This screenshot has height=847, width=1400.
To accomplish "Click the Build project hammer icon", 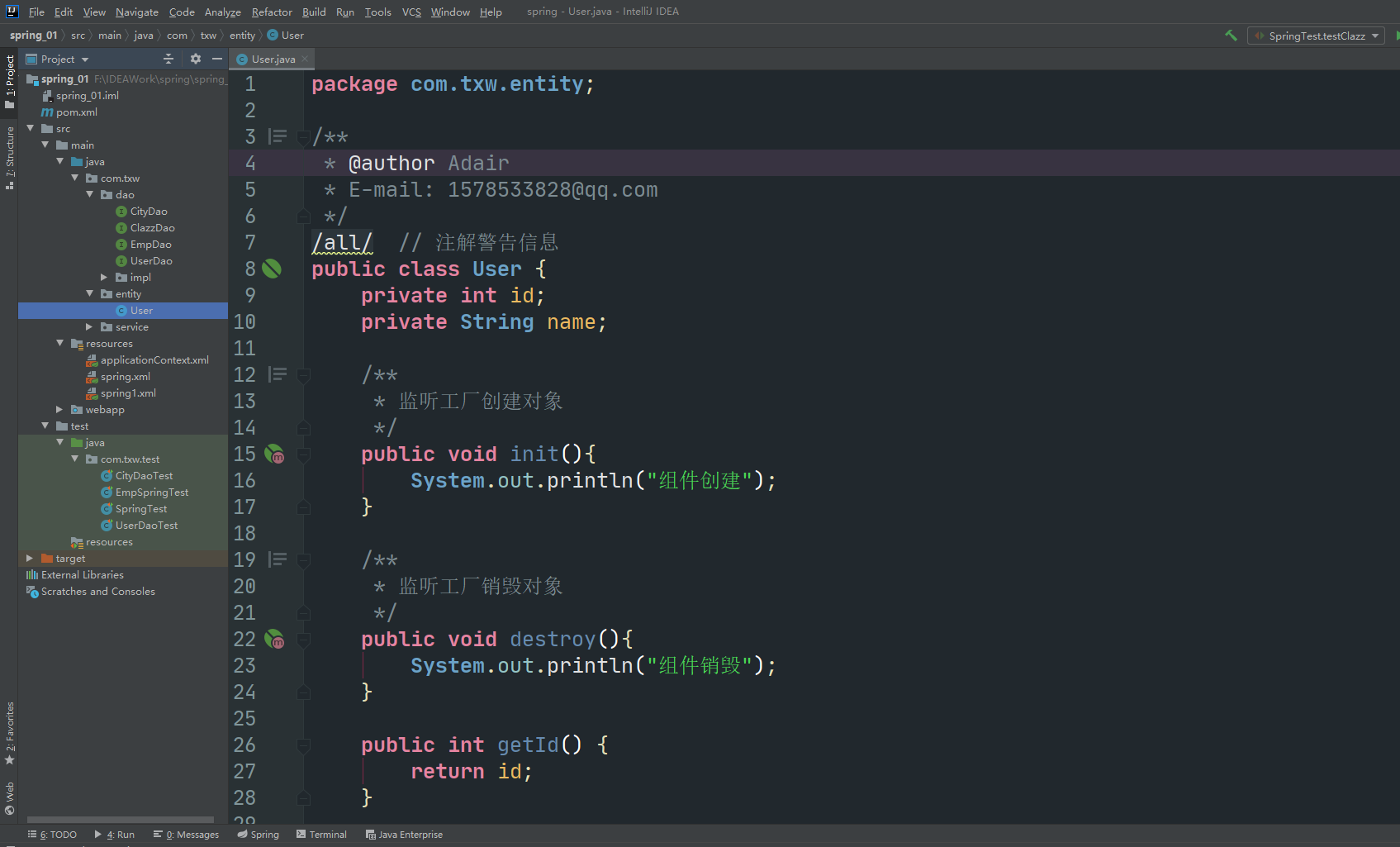I will (x=1231, y=36).
